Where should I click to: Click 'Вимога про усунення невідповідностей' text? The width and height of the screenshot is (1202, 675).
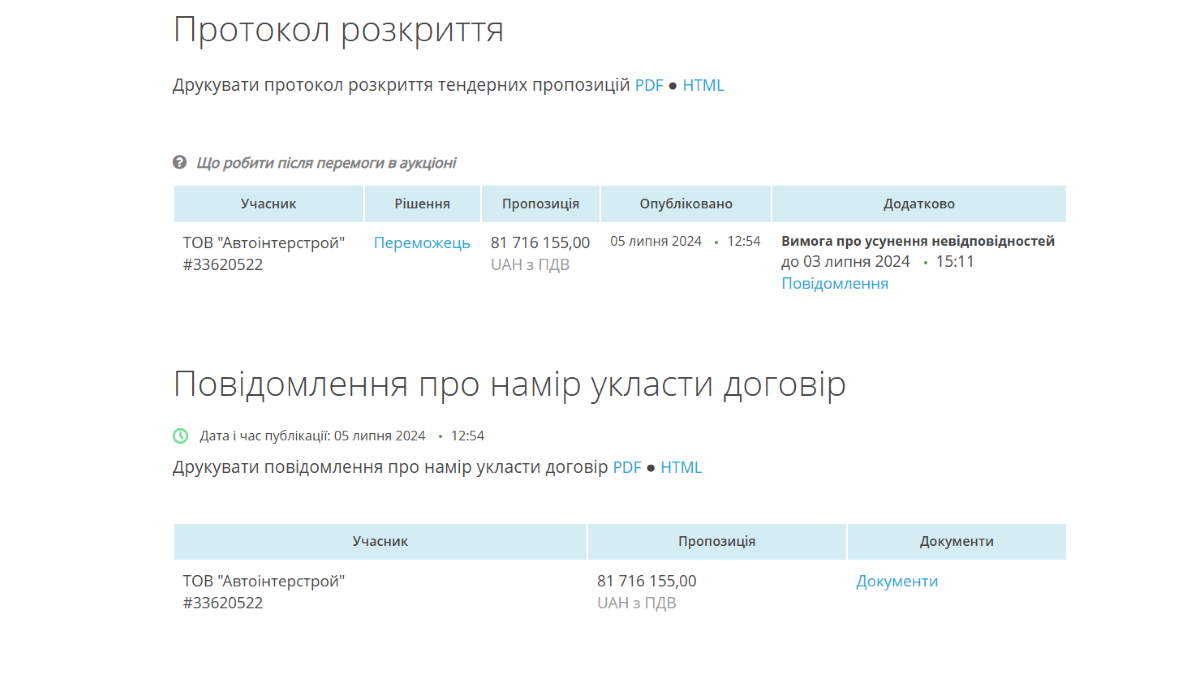[917, 241]
